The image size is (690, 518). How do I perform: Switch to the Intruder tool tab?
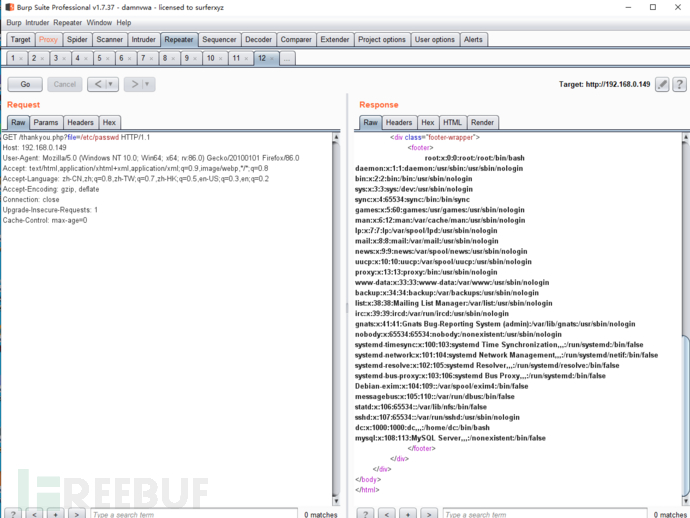(x=143, y=40)
